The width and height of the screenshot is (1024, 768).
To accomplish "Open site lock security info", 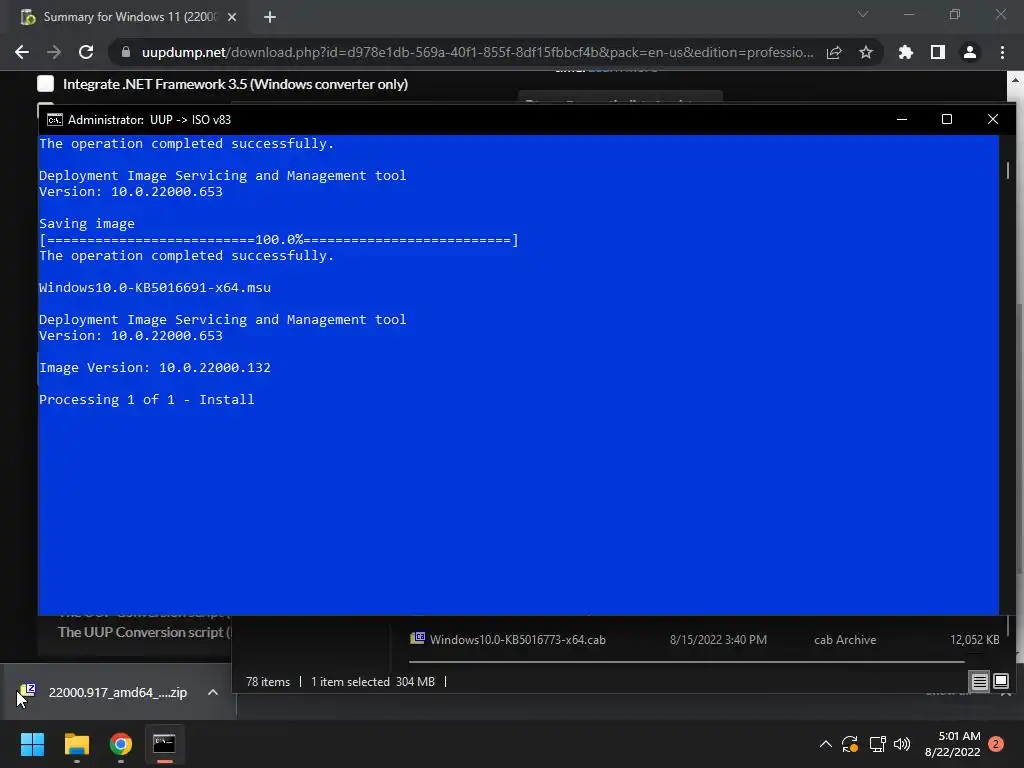I will pyautogui.click(x=126, y=52).
